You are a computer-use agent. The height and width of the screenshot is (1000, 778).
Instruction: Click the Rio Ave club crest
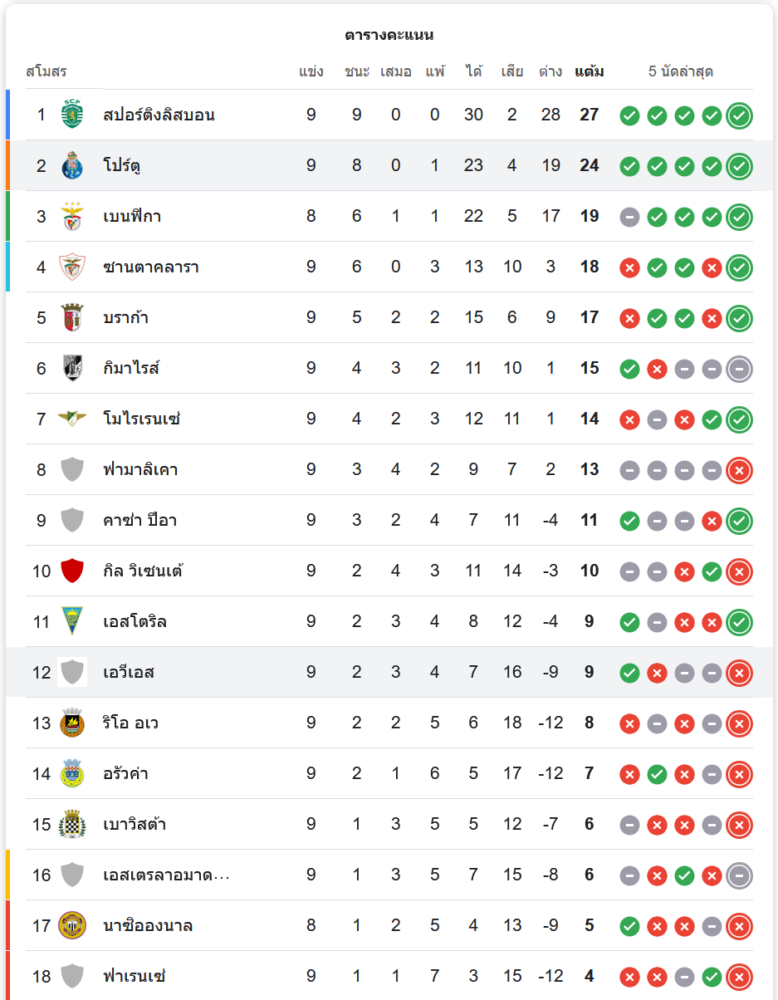click(x=72, y=723)
